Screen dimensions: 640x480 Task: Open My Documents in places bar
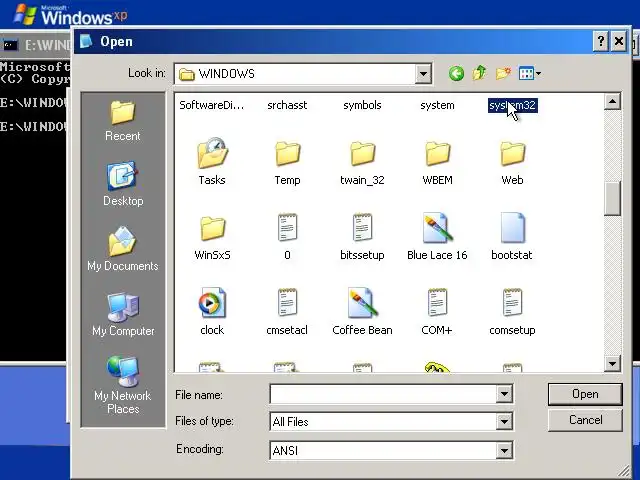click(122, 249)
